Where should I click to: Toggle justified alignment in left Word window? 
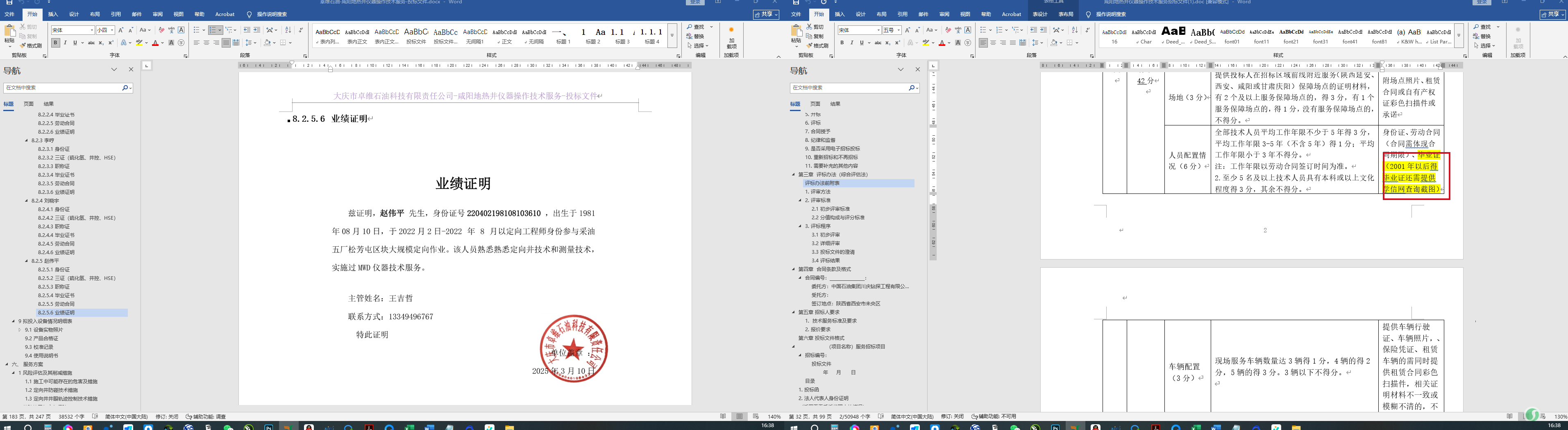(226, 43)
